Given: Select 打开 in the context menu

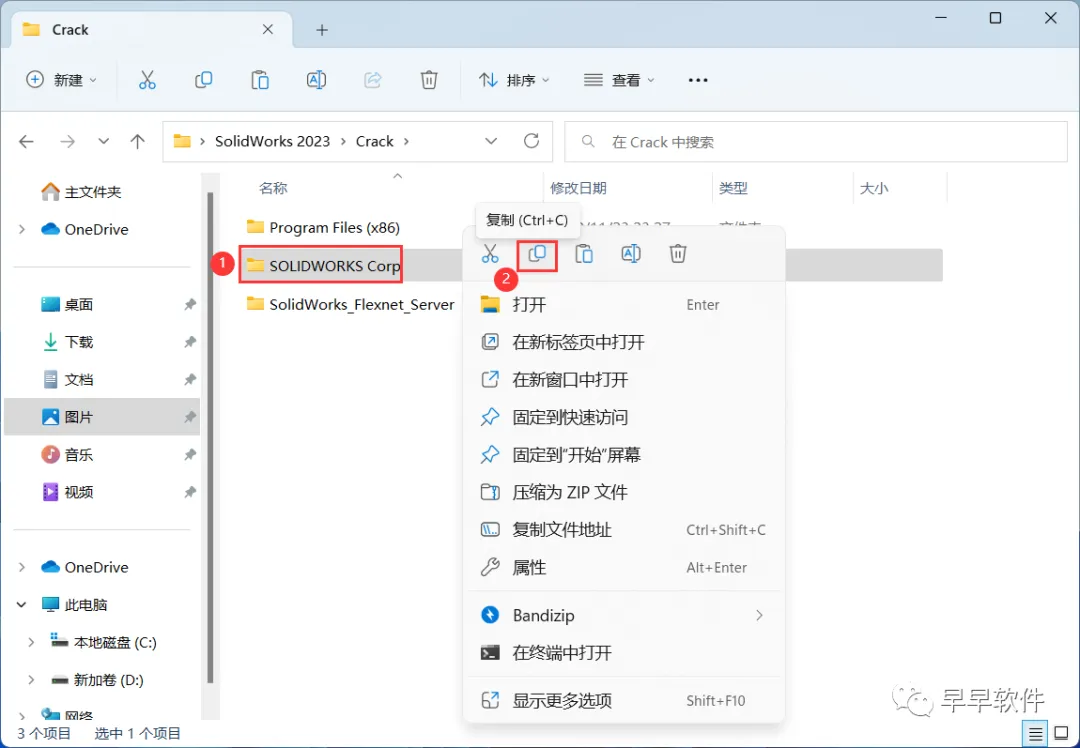Looking at the screenshot, I should [x=625, y=304].
